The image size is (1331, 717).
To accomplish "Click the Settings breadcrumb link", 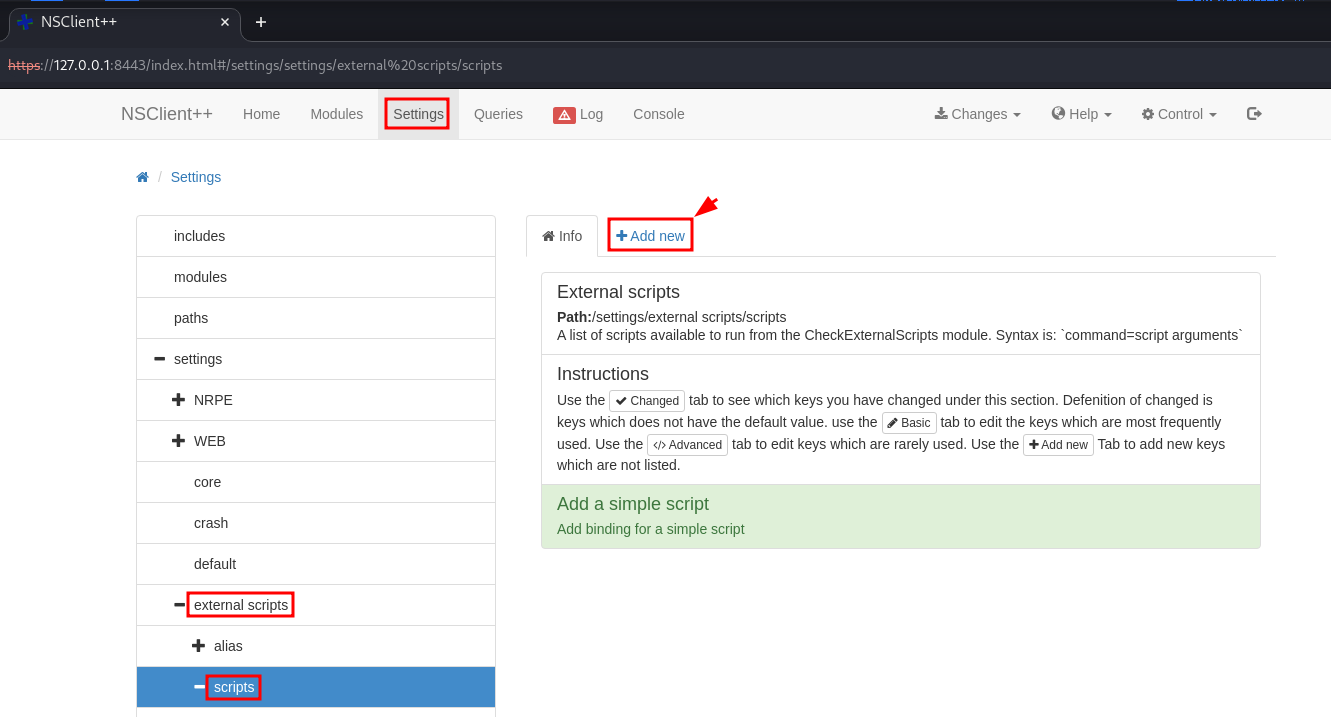I will point(196,177).
